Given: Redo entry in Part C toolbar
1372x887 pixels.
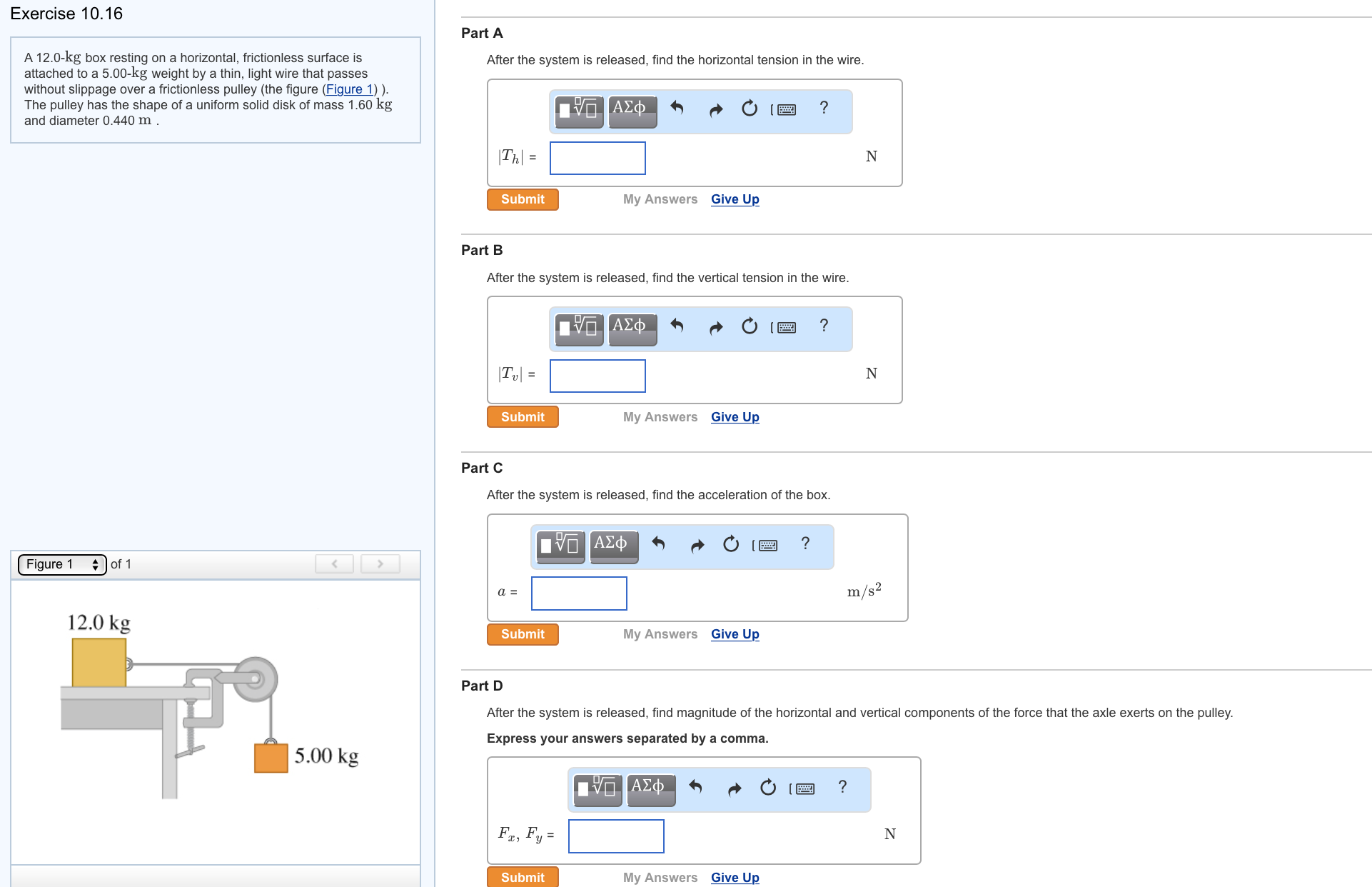Looking at the screenshot, I should [x=697, y=545].
